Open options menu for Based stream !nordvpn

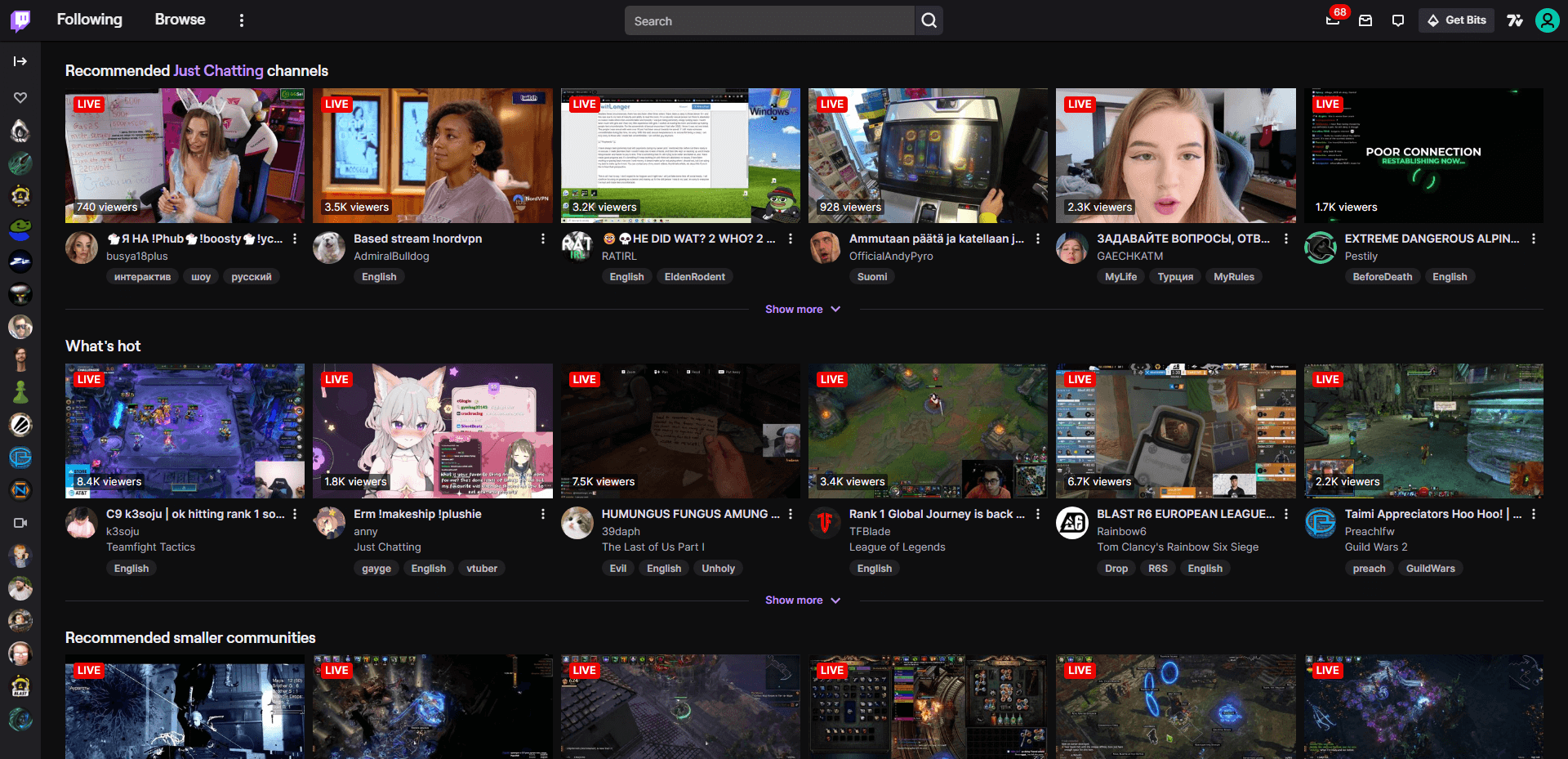pos(542,239)
